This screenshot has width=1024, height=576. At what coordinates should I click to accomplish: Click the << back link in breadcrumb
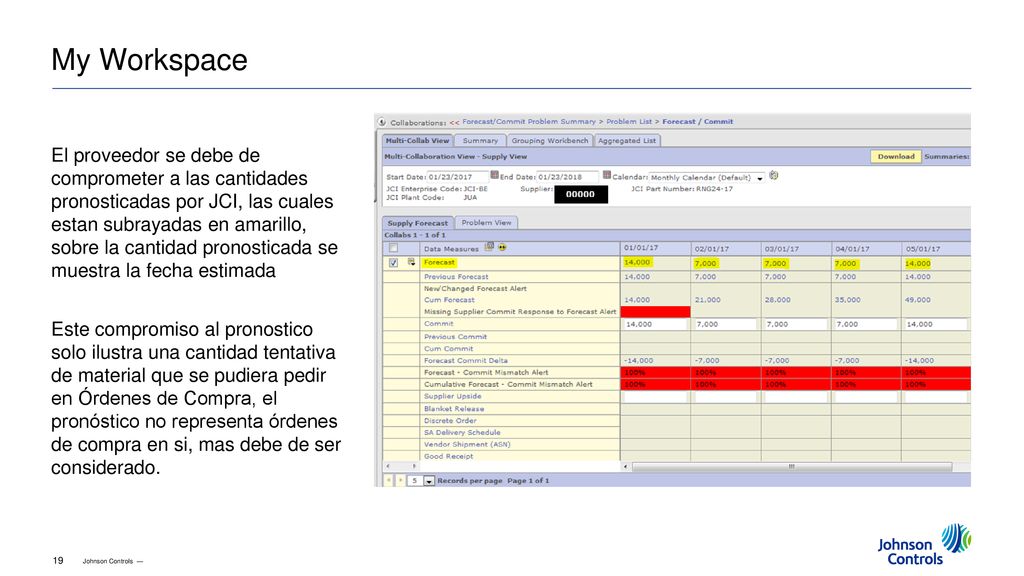coord(454,122)
